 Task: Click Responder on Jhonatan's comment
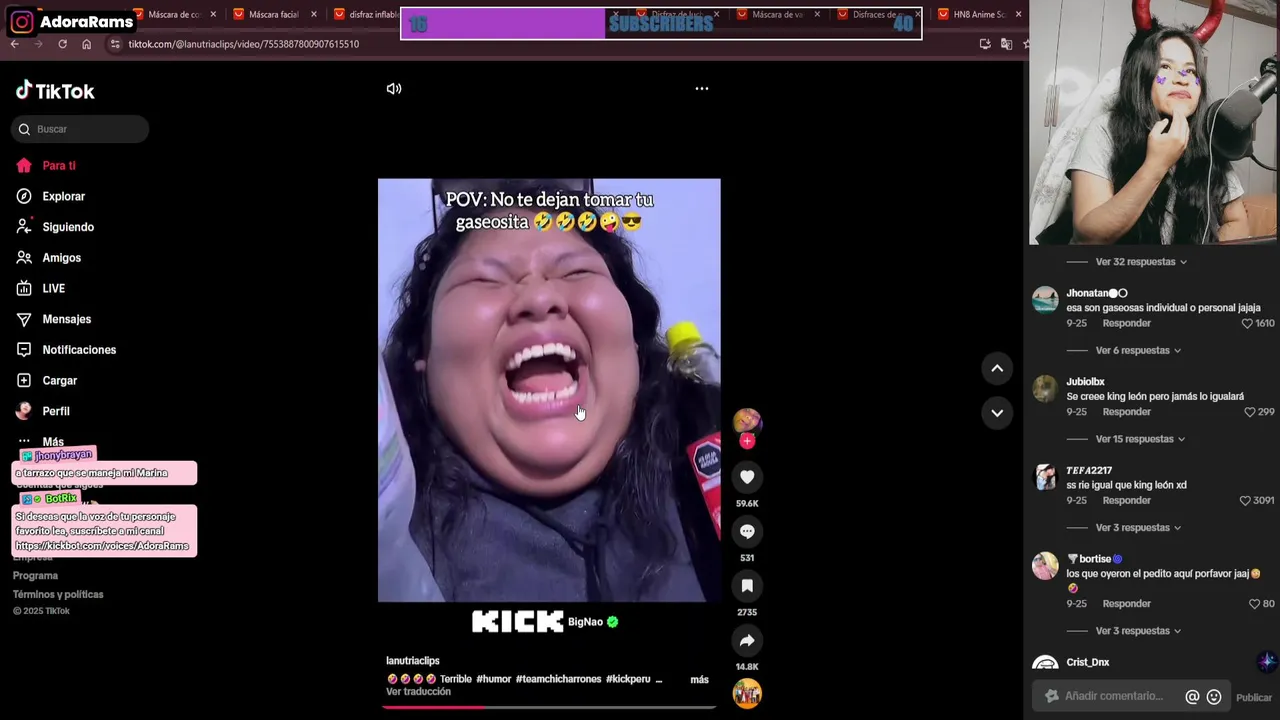[x=1127, y=324]
